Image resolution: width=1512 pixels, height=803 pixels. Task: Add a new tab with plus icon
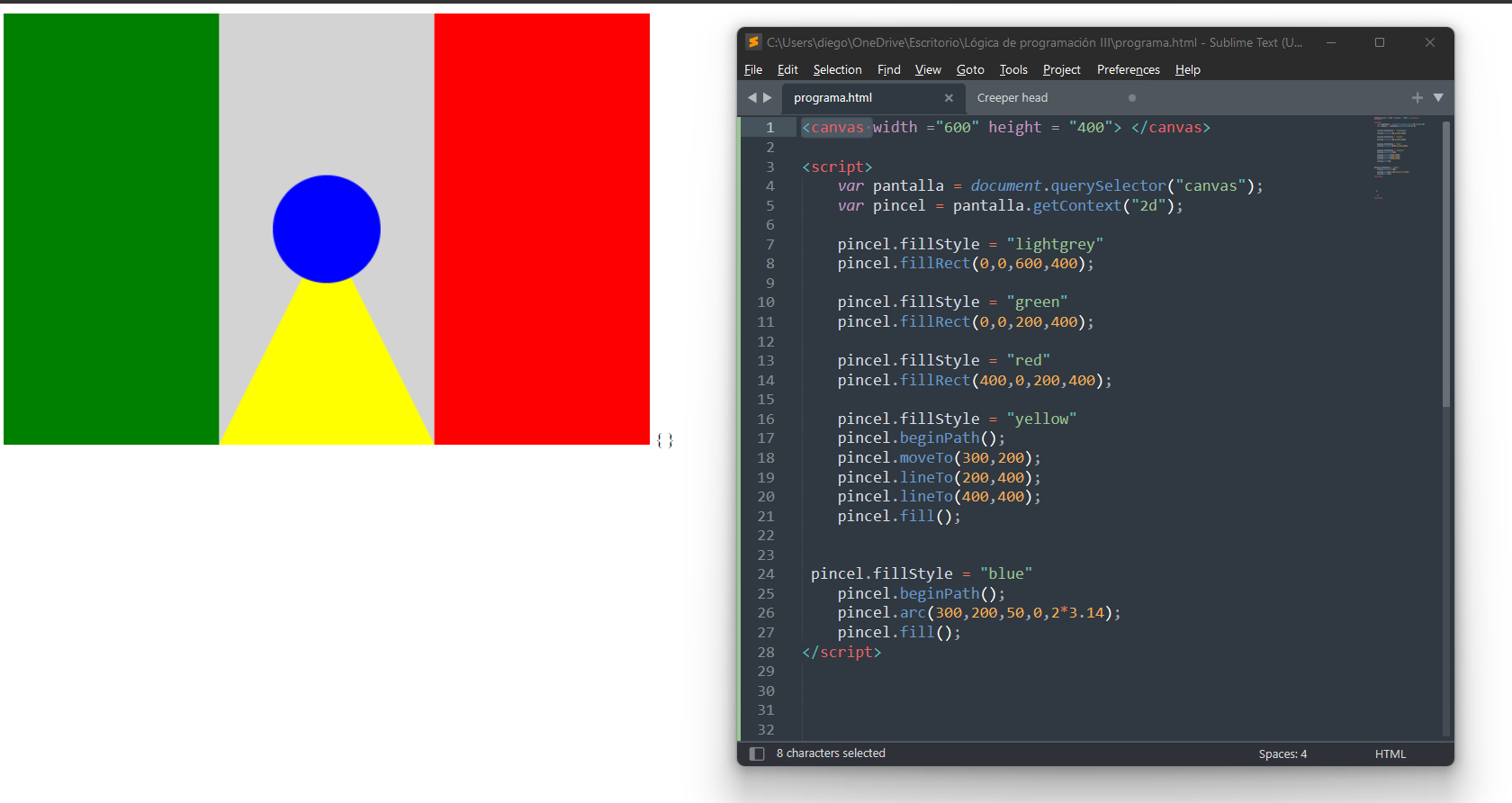(x=1417, y=97)
